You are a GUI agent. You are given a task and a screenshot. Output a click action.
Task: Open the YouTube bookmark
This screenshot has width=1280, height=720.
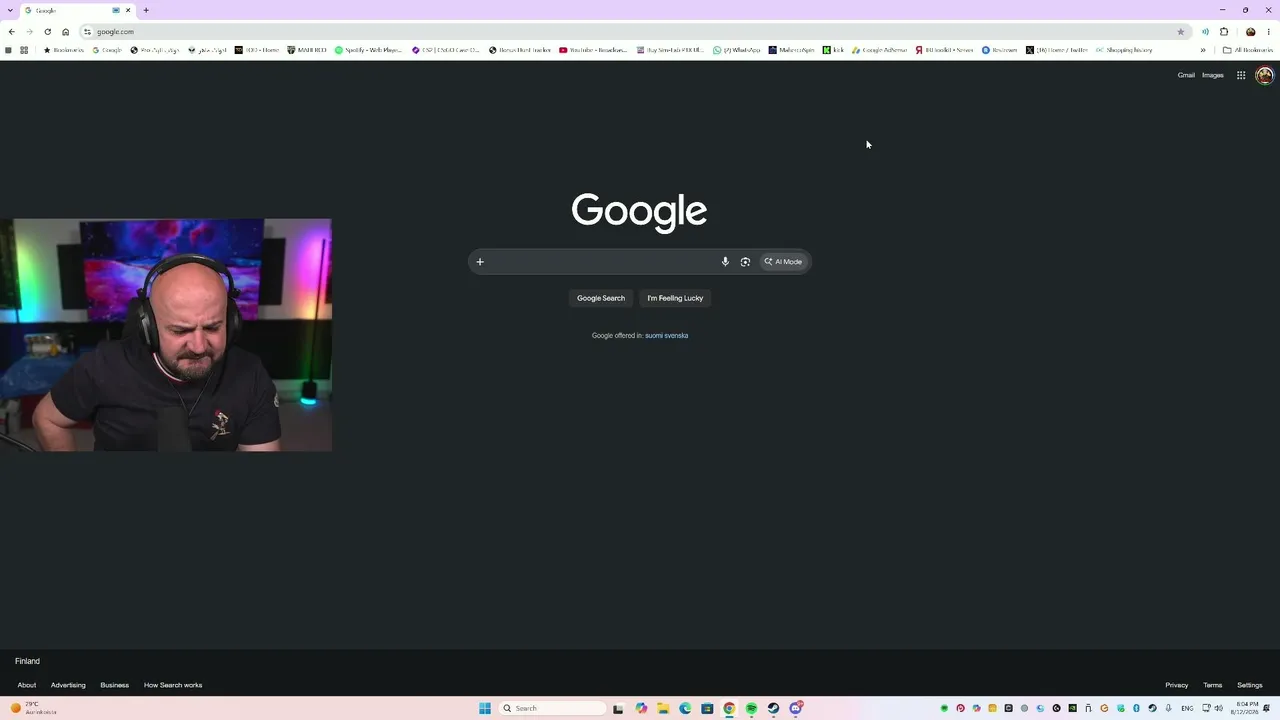pyautogui.click(x=594, y=50)
